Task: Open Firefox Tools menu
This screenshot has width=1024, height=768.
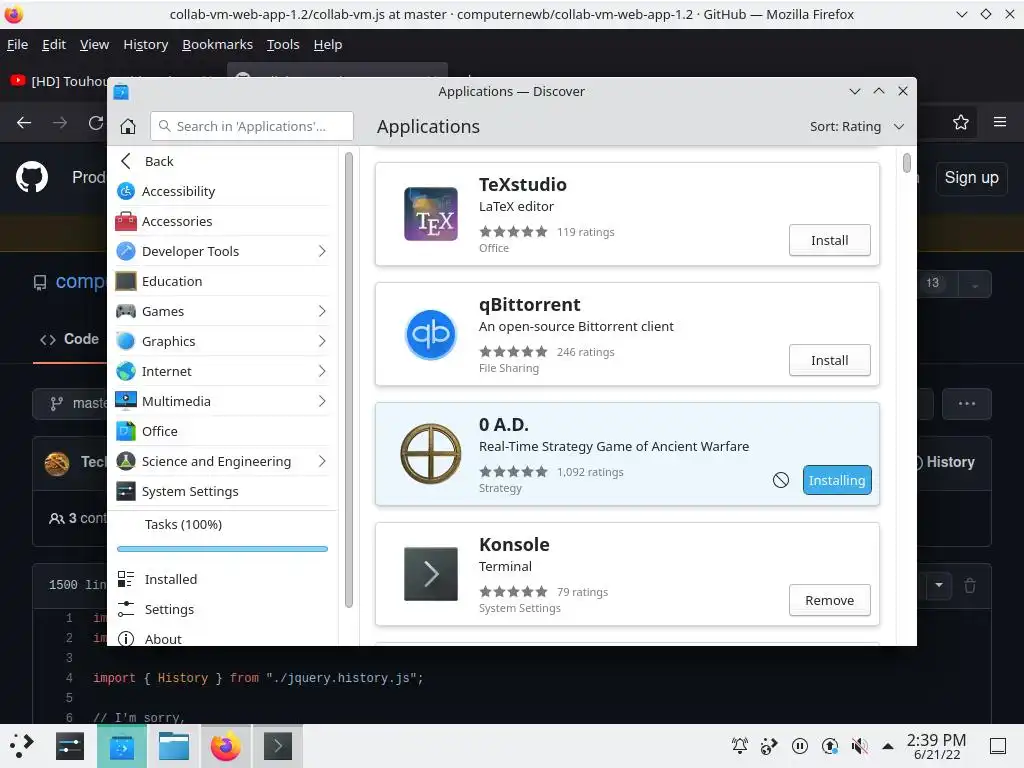Action: 283,44
